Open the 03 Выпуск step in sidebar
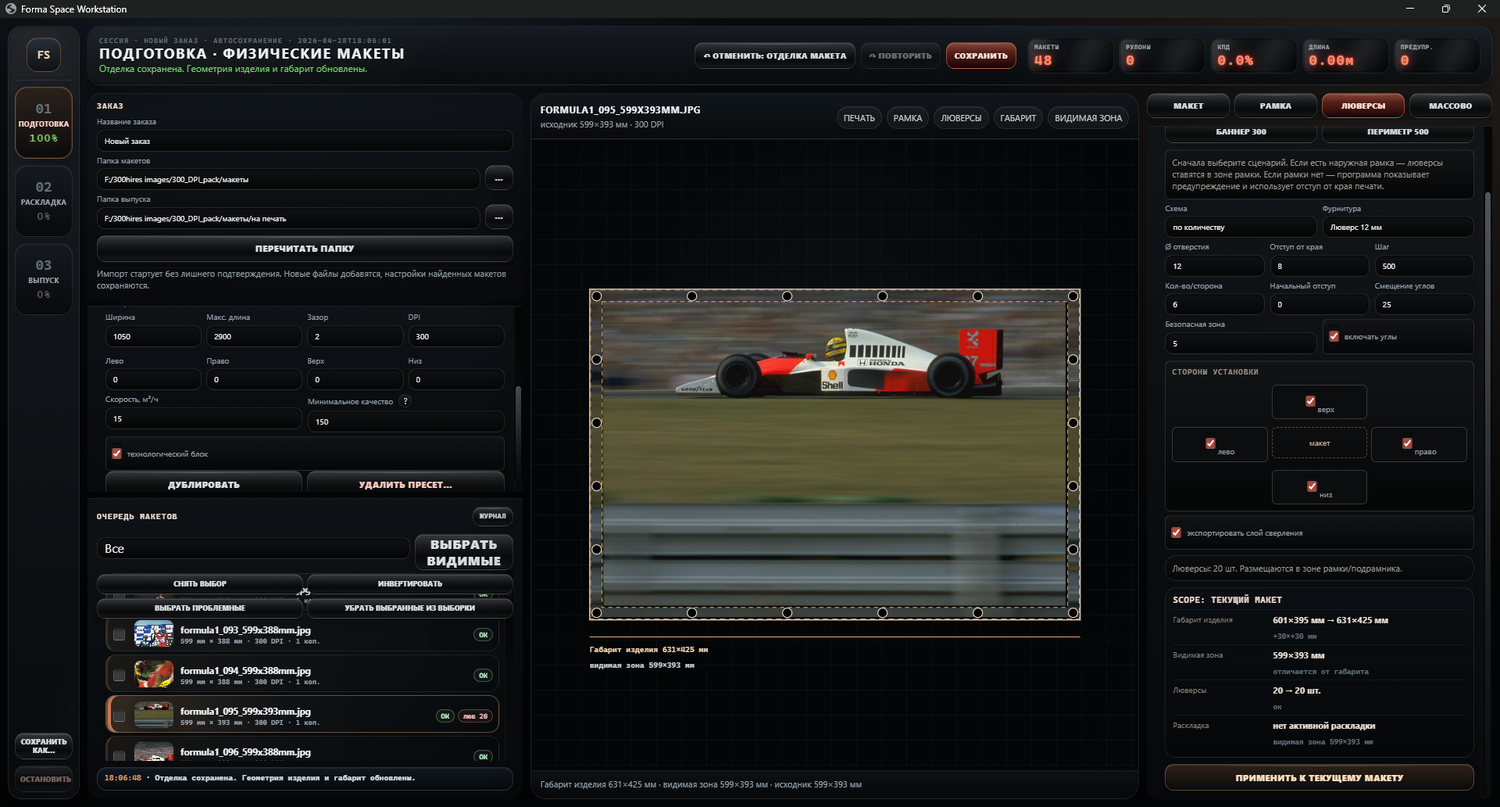This screenshot has width=1500, height=807. coord(43,279)
